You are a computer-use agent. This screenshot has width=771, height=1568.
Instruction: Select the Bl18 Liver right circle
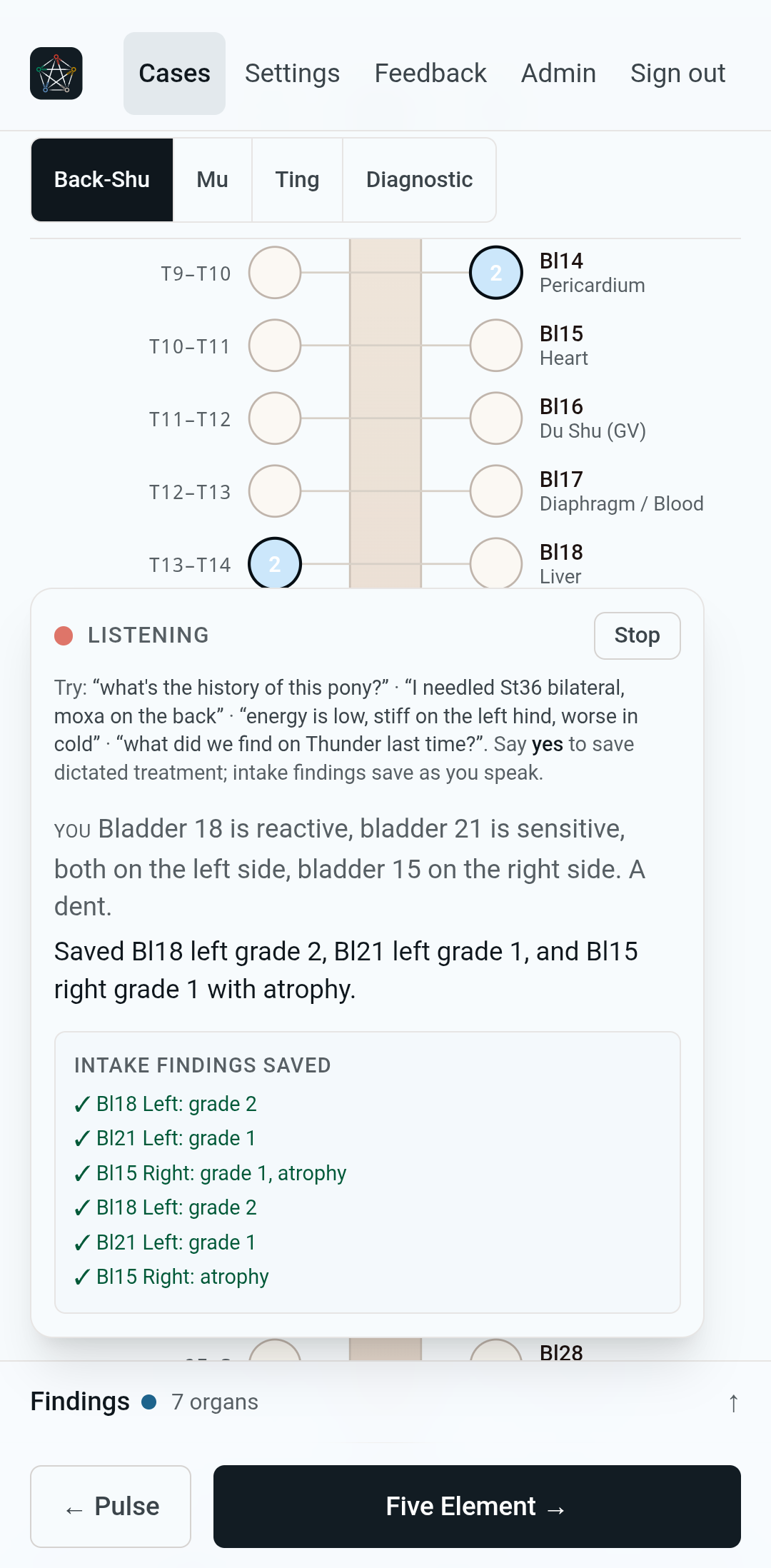pyautogui.click(x=496, y=563)
